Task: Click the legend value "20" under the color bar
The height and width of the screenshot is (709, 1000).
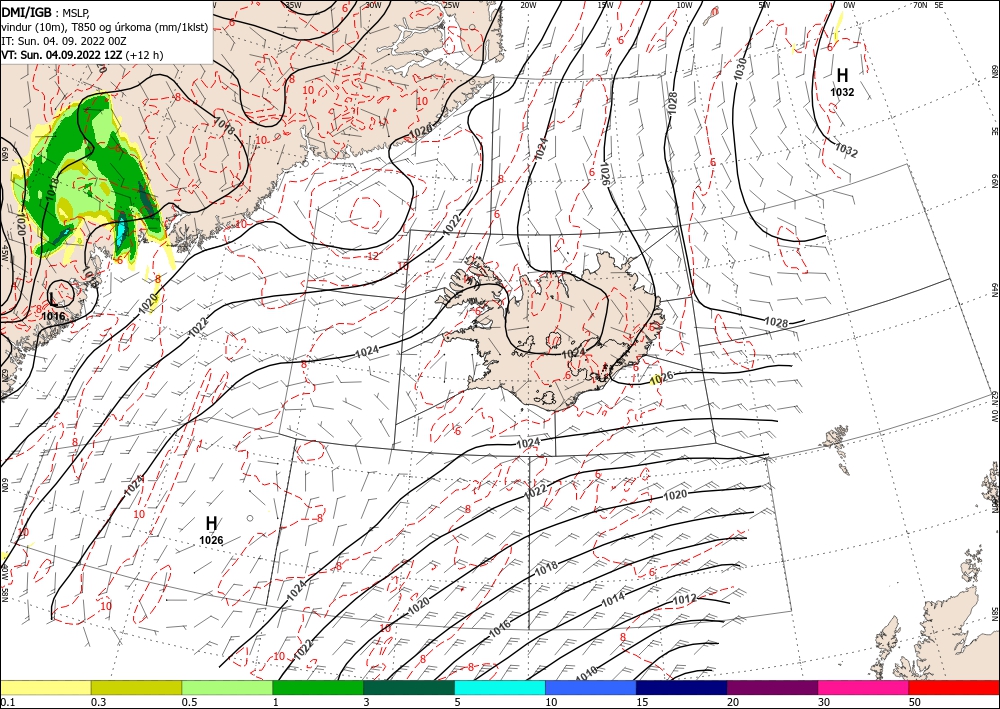Action: pos(733,702)
